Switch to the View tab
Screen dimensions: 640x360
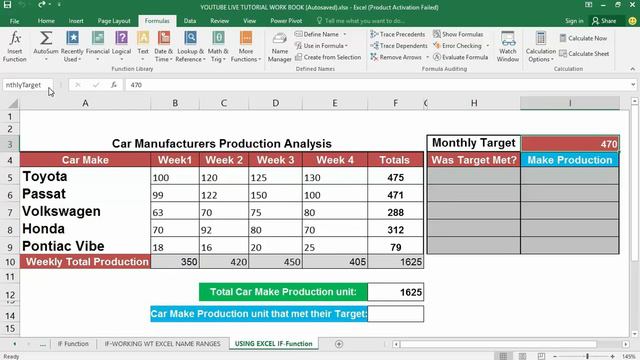249,21
